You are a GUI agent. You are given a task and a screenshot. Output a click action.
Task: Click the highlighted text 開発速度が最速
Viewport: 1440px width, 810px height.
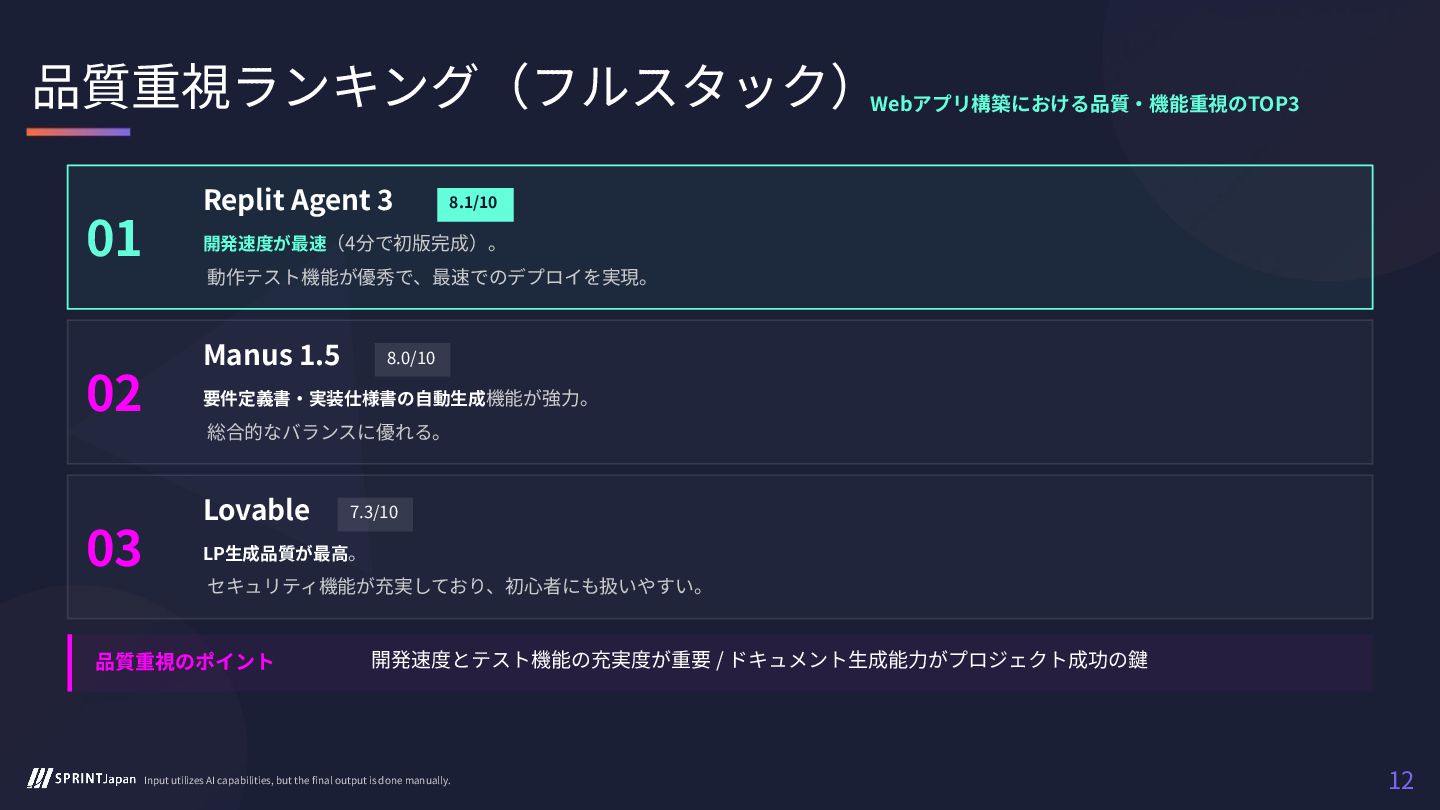pos(265,244)
